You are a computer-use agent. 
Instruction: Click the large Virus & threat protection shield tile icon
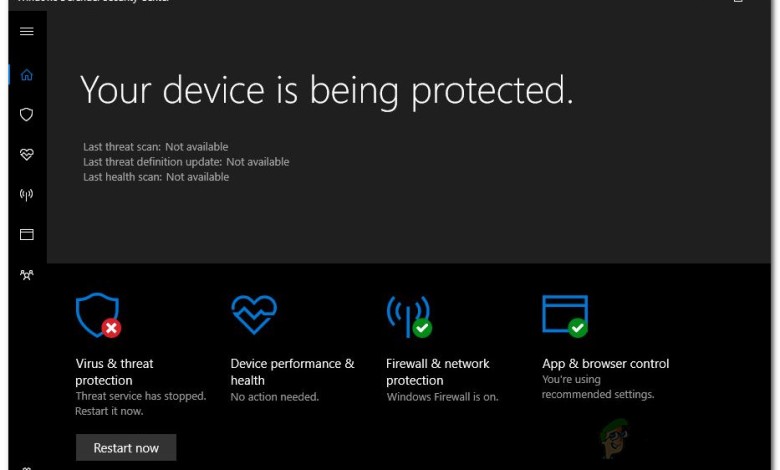(96, 314)
